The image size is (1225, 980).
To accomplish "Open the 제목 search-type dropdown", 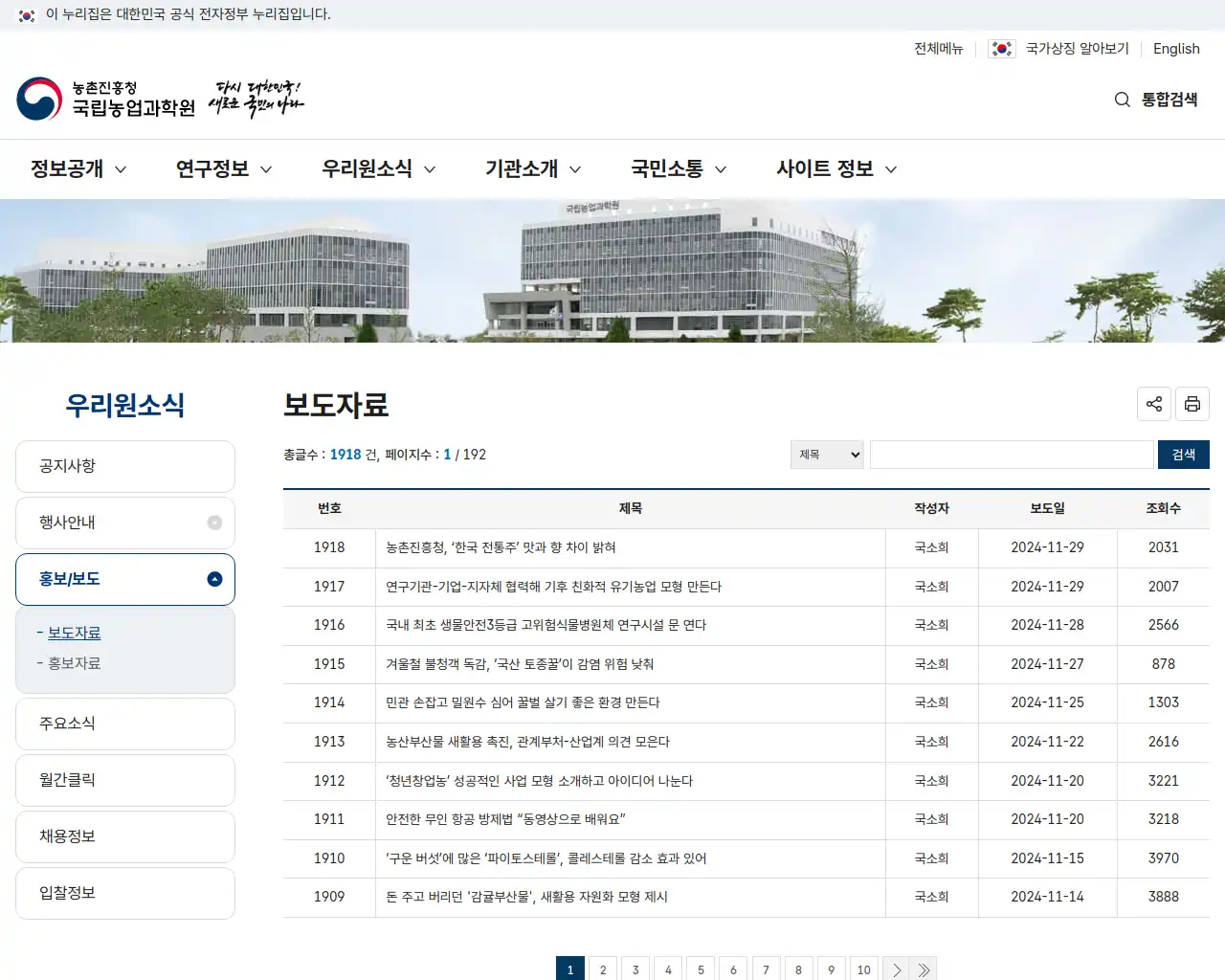I will pyautogui.click(x=827, y=455).
